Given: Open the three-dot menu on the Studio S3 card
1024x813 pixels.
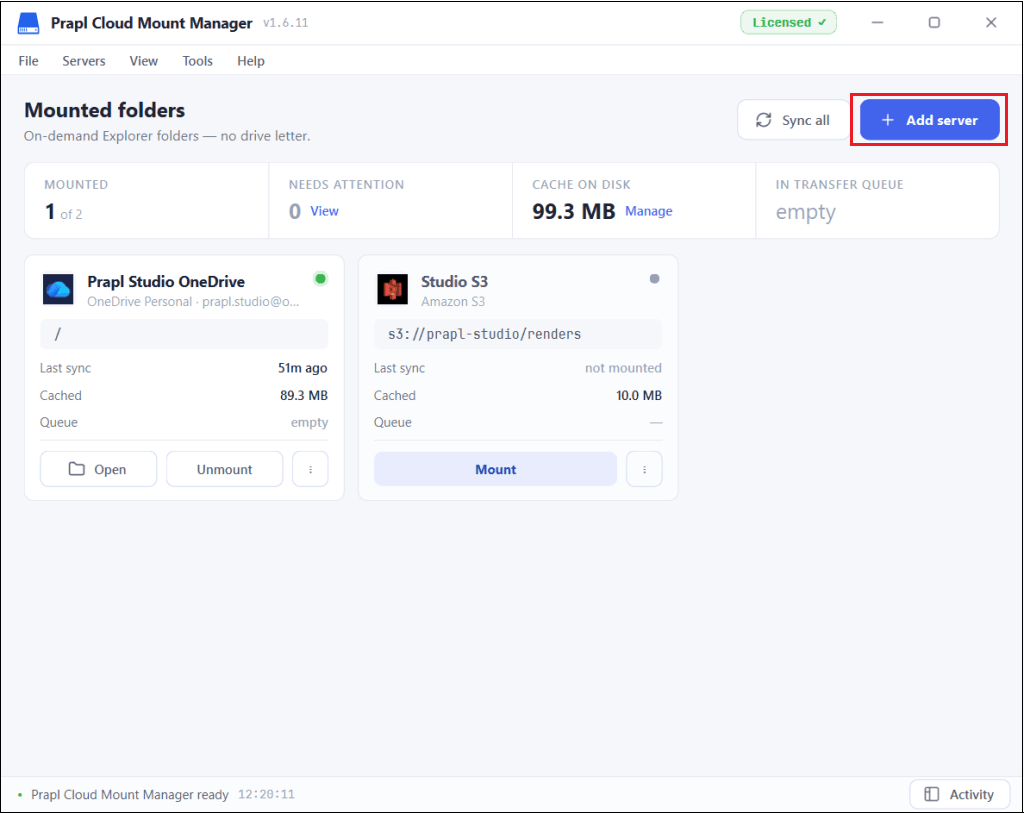Looking at the screenshot, I should click(645, 470).
